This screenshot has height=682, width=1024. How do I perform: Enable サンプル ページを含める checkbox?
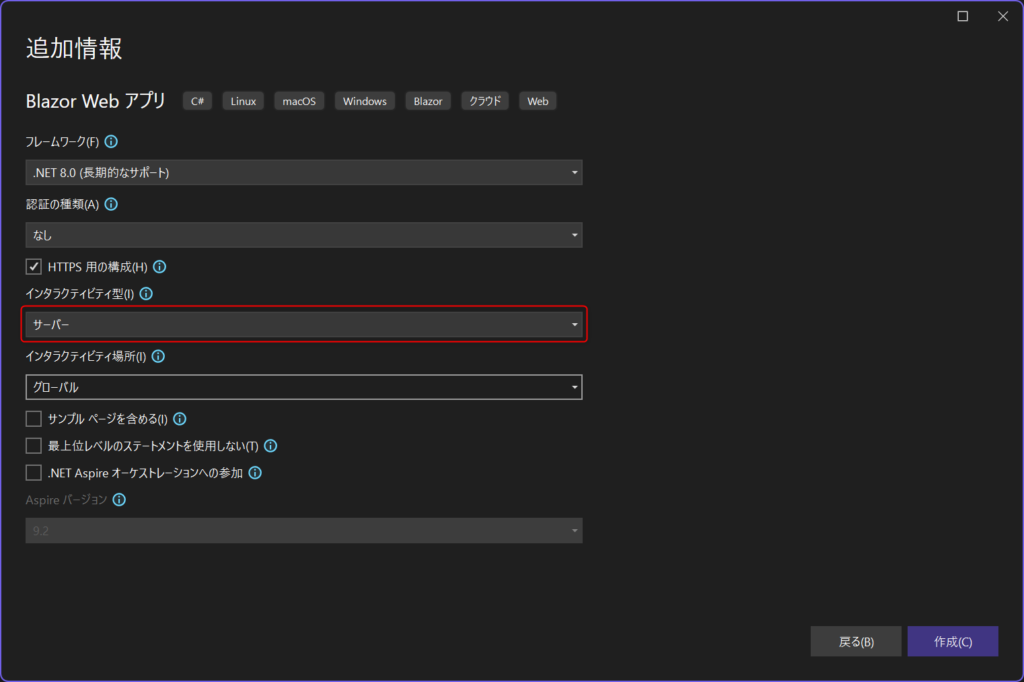(33, 419)
